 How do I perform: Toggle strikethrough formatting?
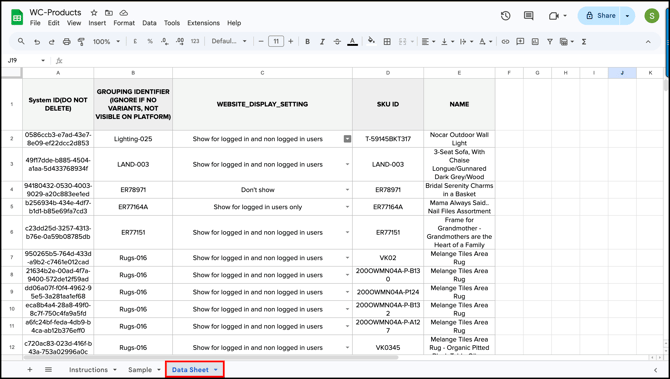(337, 41)
